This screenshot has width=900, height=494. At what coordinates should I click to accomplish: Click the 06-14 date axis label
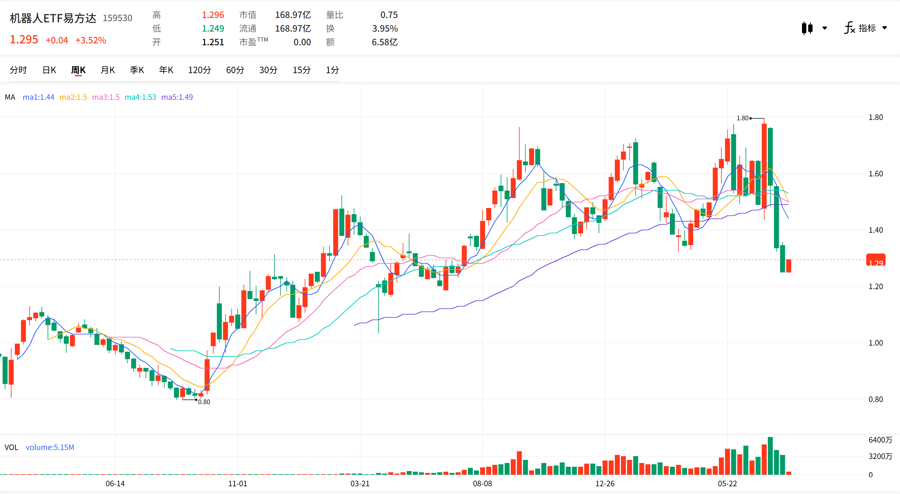115,484
